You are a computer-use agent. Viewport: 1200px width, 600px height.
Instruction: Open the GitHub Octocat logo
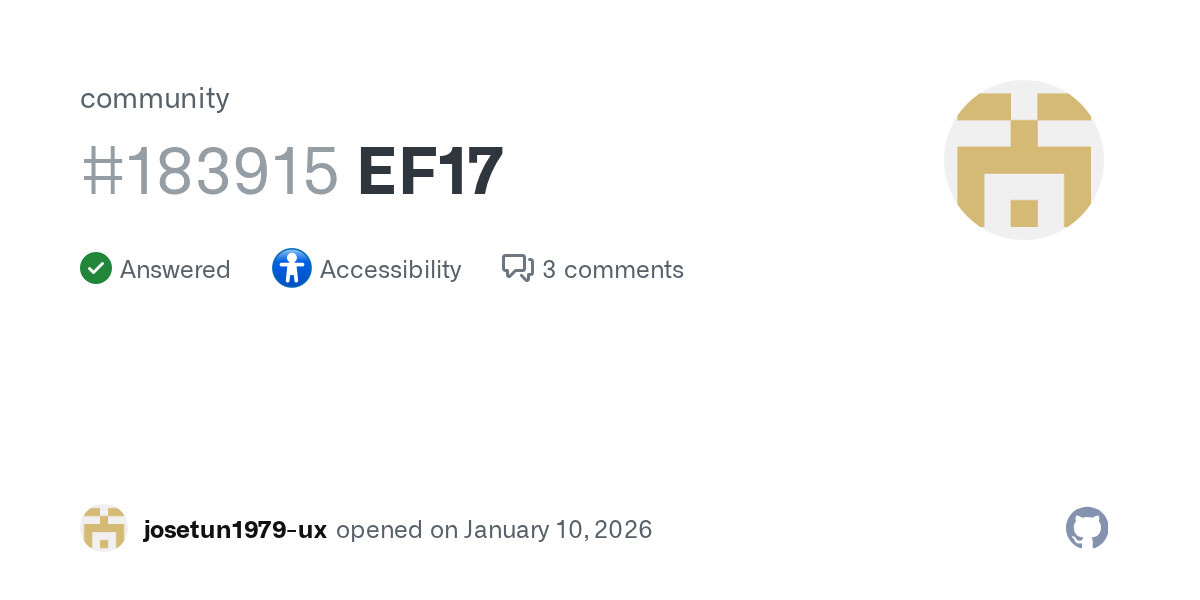(x=1087, y=528)
